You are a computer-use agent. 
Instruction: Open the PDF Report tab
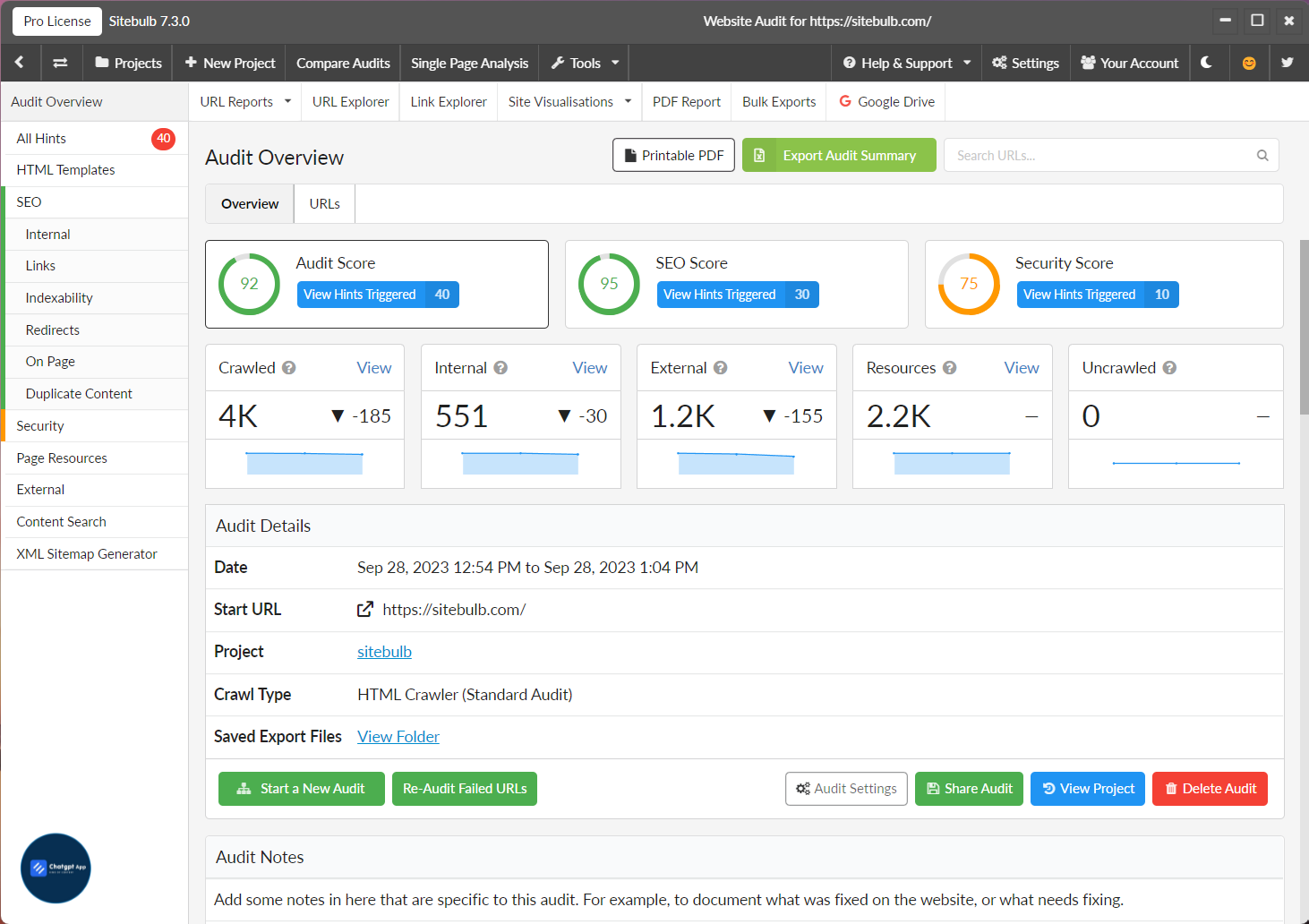tap(687, 101)
